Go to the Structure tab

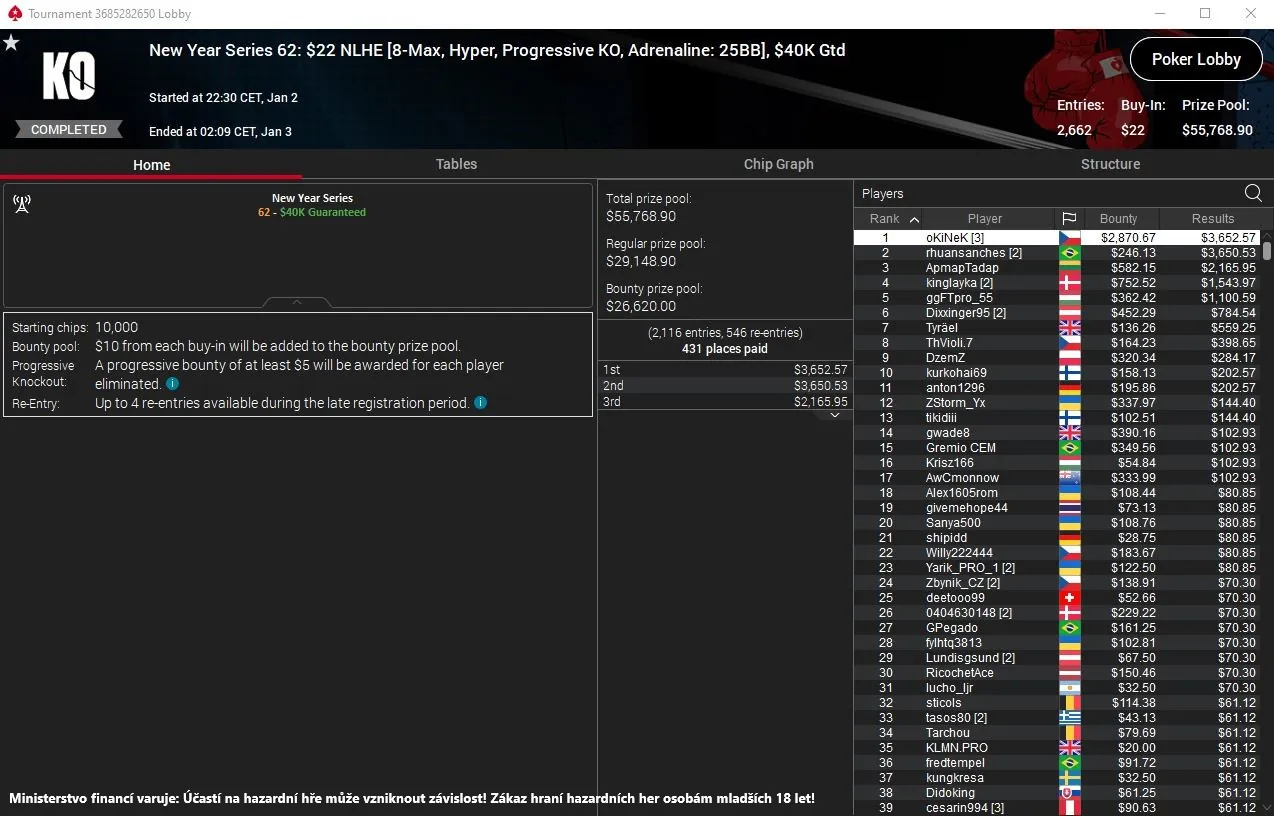(x=1110, y=164)
